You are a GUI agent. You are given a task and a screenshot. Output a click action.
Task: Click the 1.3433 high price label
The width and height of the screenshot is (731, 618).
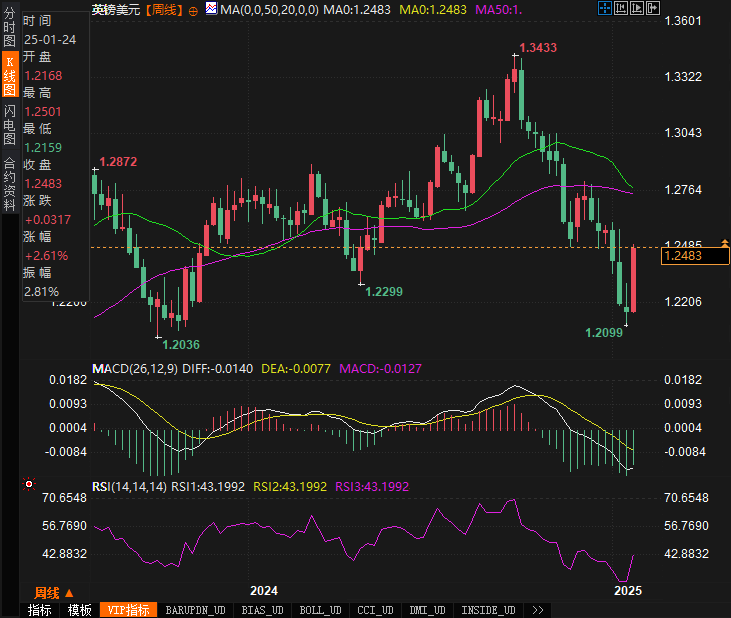538,48
